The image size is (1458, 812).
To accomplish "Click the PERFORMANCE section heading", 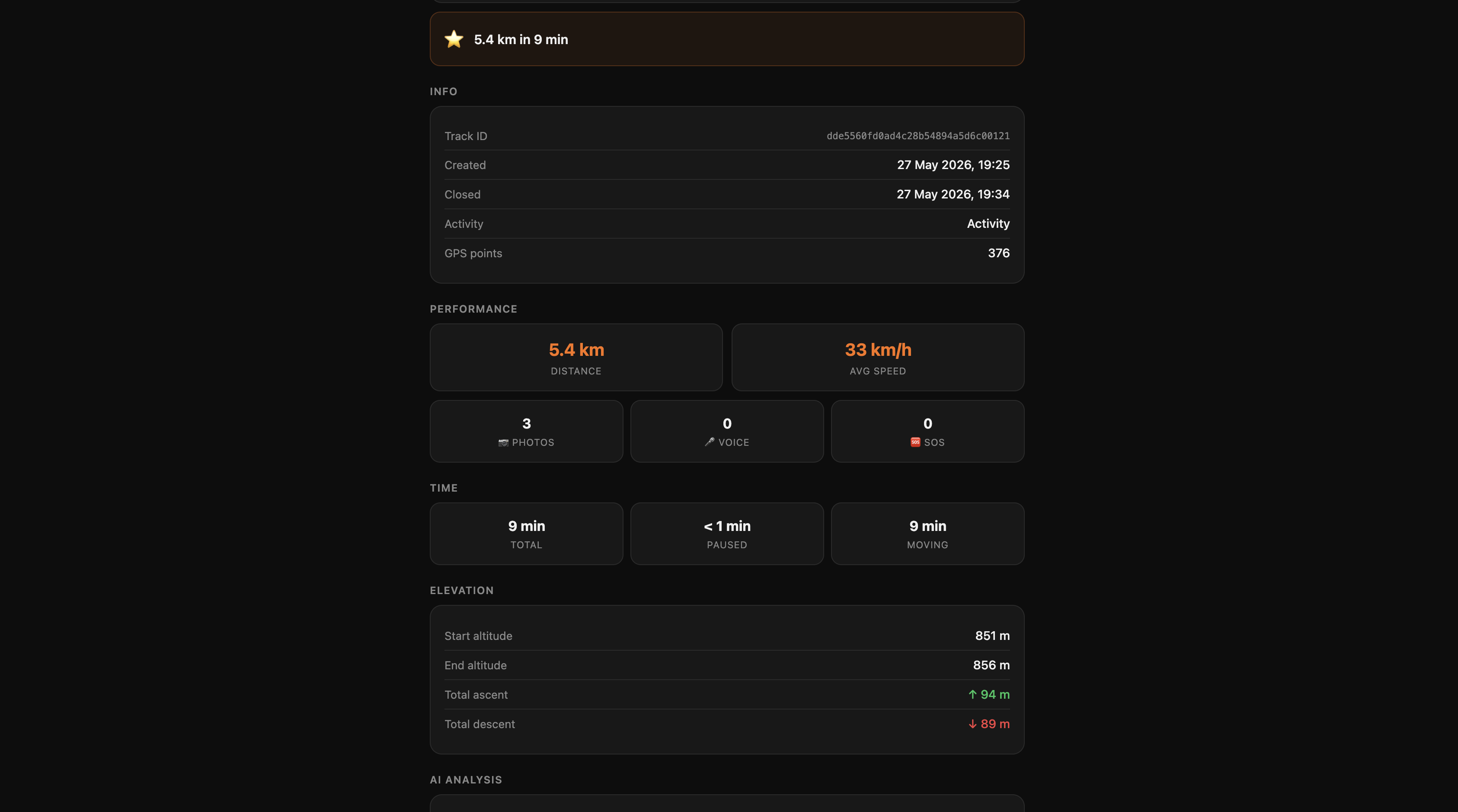I will pyautogui.click(x=473, y=309).
